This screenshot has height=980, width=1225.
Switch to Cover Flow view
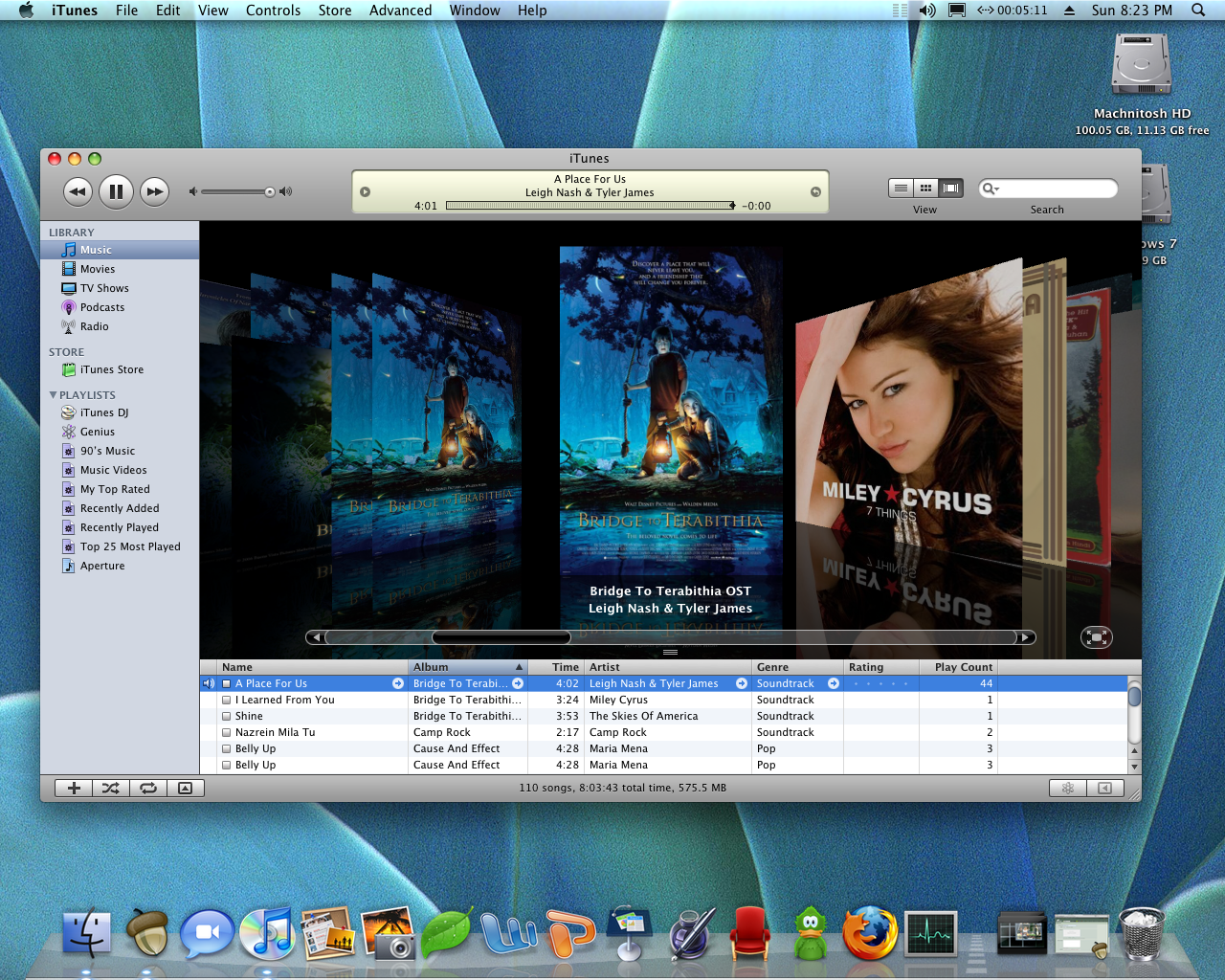click(950, 188)
